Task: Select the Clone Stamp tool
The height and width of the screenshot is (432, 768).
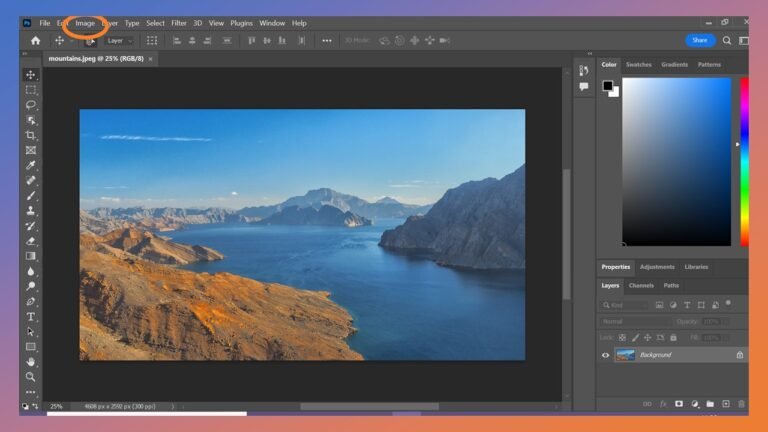Action: (x=30, y=211)
